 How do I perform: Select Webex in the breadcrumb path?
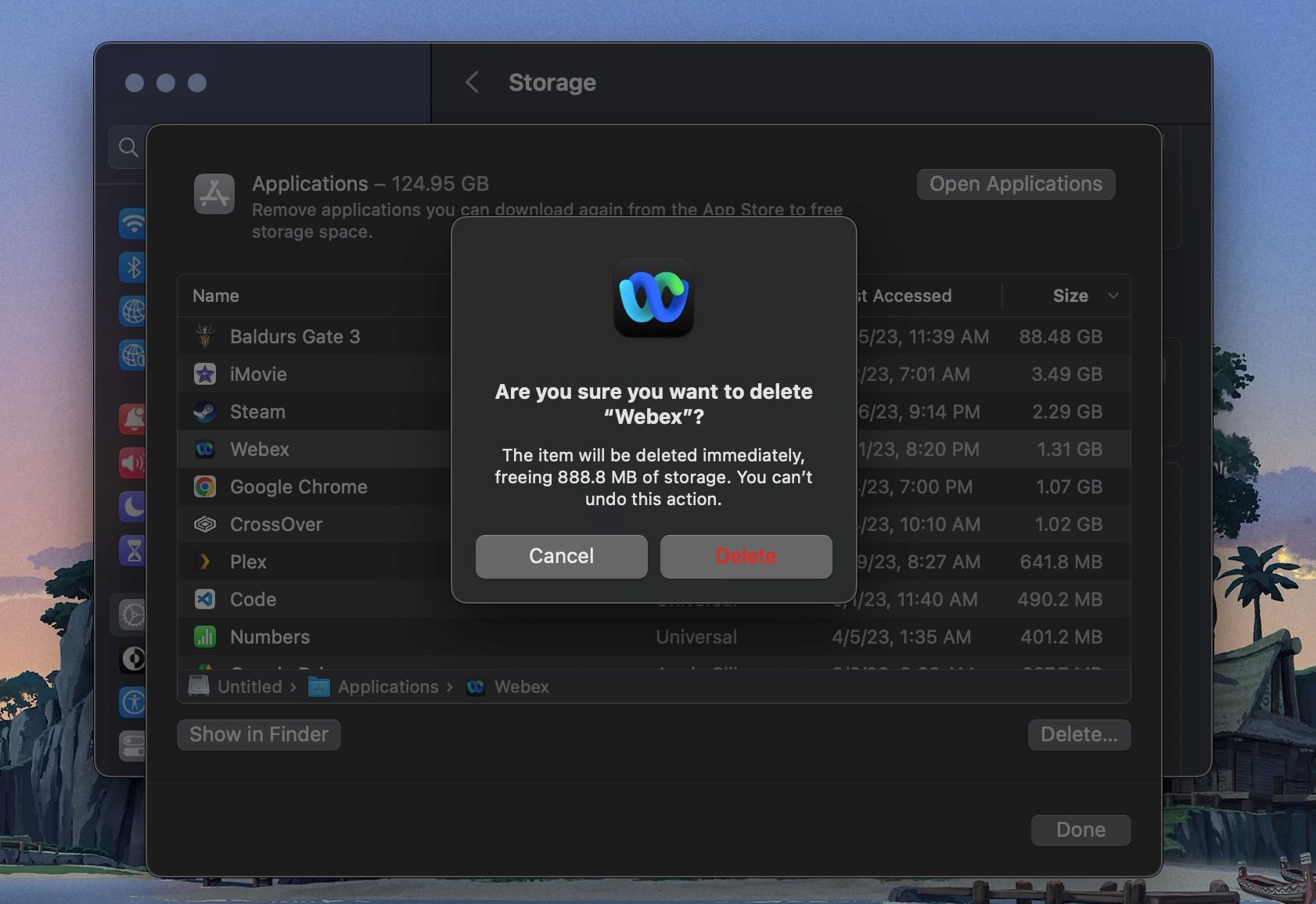521,687
